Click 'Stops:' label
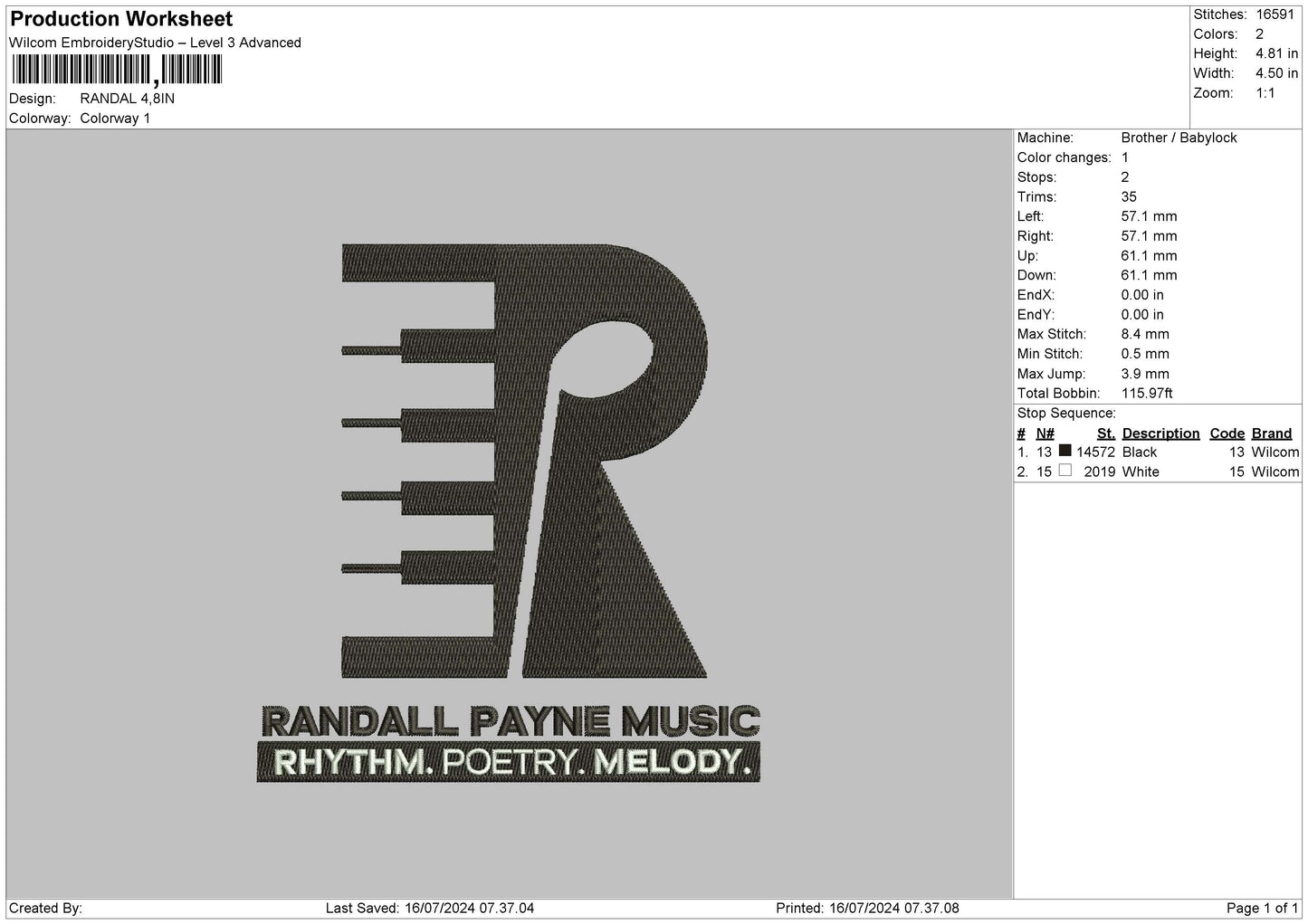The width and height of the screenshot is (1308, 924). pos(1036,177)
